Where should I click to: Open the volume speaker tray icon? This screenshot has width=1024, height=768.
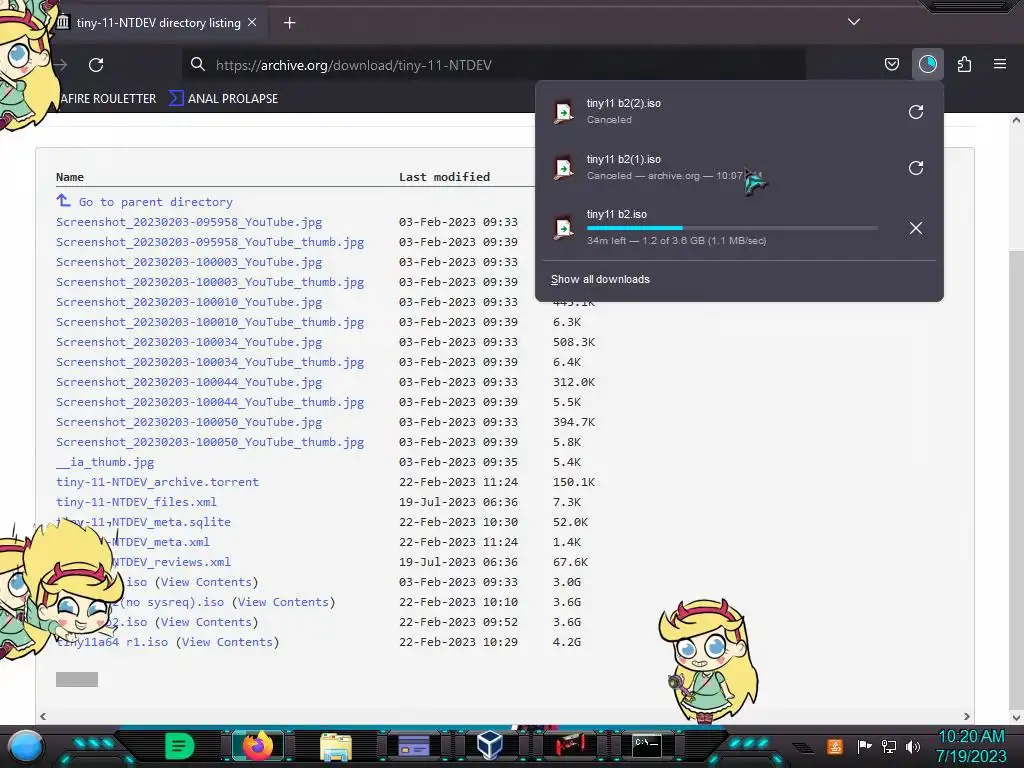pos(913,746)
